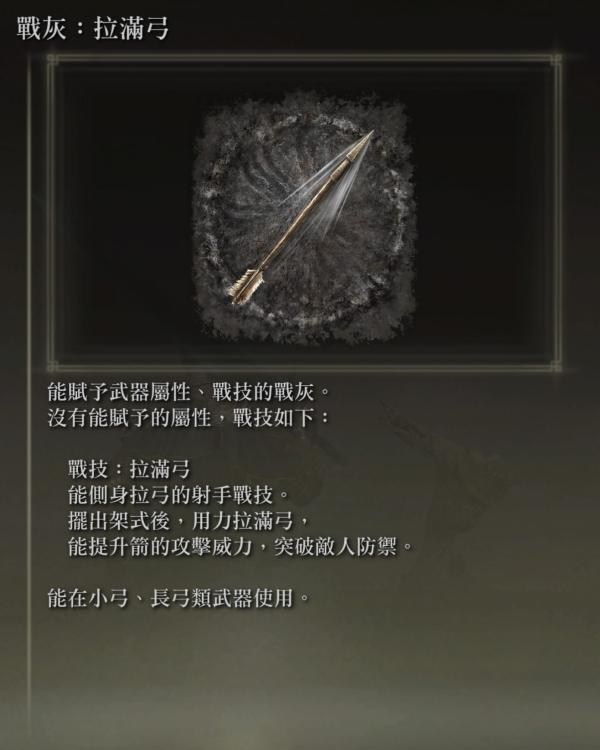Click the bottom-left corner ornament of frame
The height and width of the screenshot is (750, 600).
[x=52, y=366]
